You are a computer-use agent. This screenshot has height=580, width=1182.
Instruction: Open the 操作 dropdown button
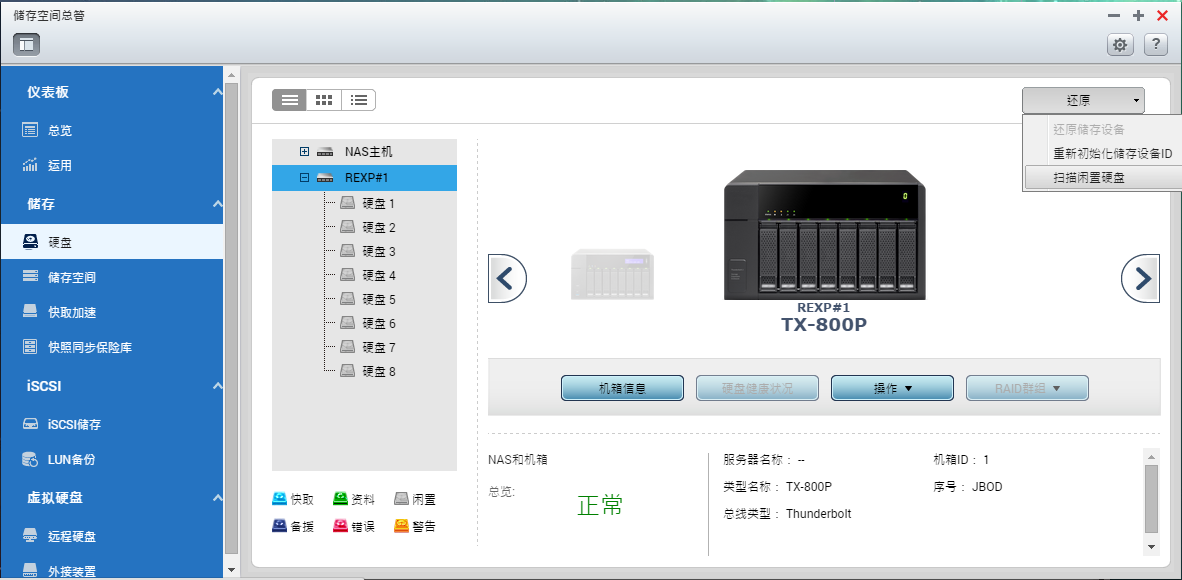893,388
